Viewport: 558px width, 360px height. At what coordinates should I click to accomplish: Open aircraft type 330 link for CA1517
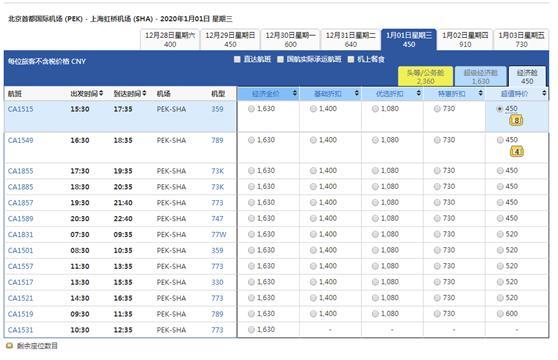click(x=217, y=282)
